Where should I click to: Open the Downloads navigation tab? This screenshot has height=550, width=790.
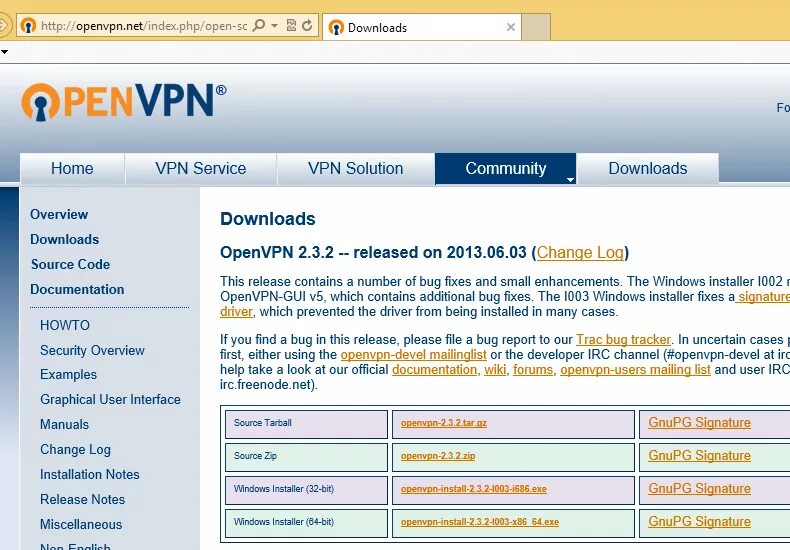pos(647,168)
